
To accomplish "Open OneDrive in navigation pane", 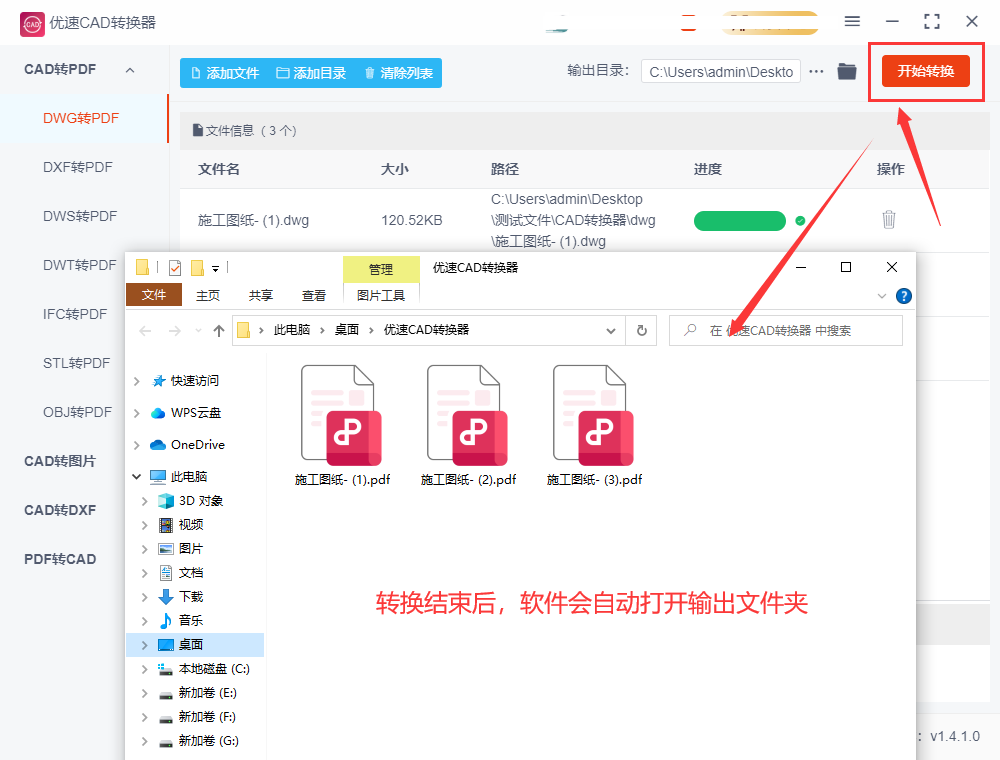I will [x=197, y=444].
